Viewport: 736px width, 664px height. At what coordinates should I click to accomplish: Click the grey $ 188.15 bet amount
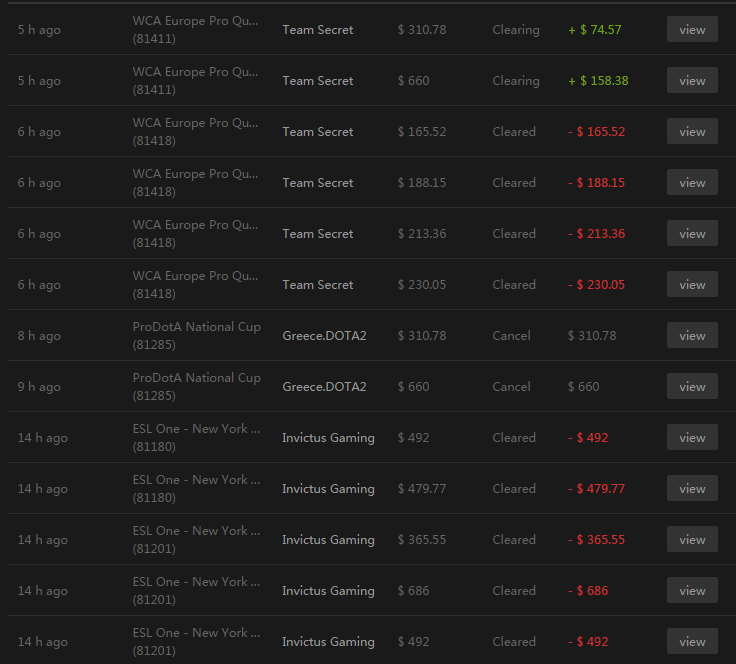pyautogui.click(x=422, y=183)
